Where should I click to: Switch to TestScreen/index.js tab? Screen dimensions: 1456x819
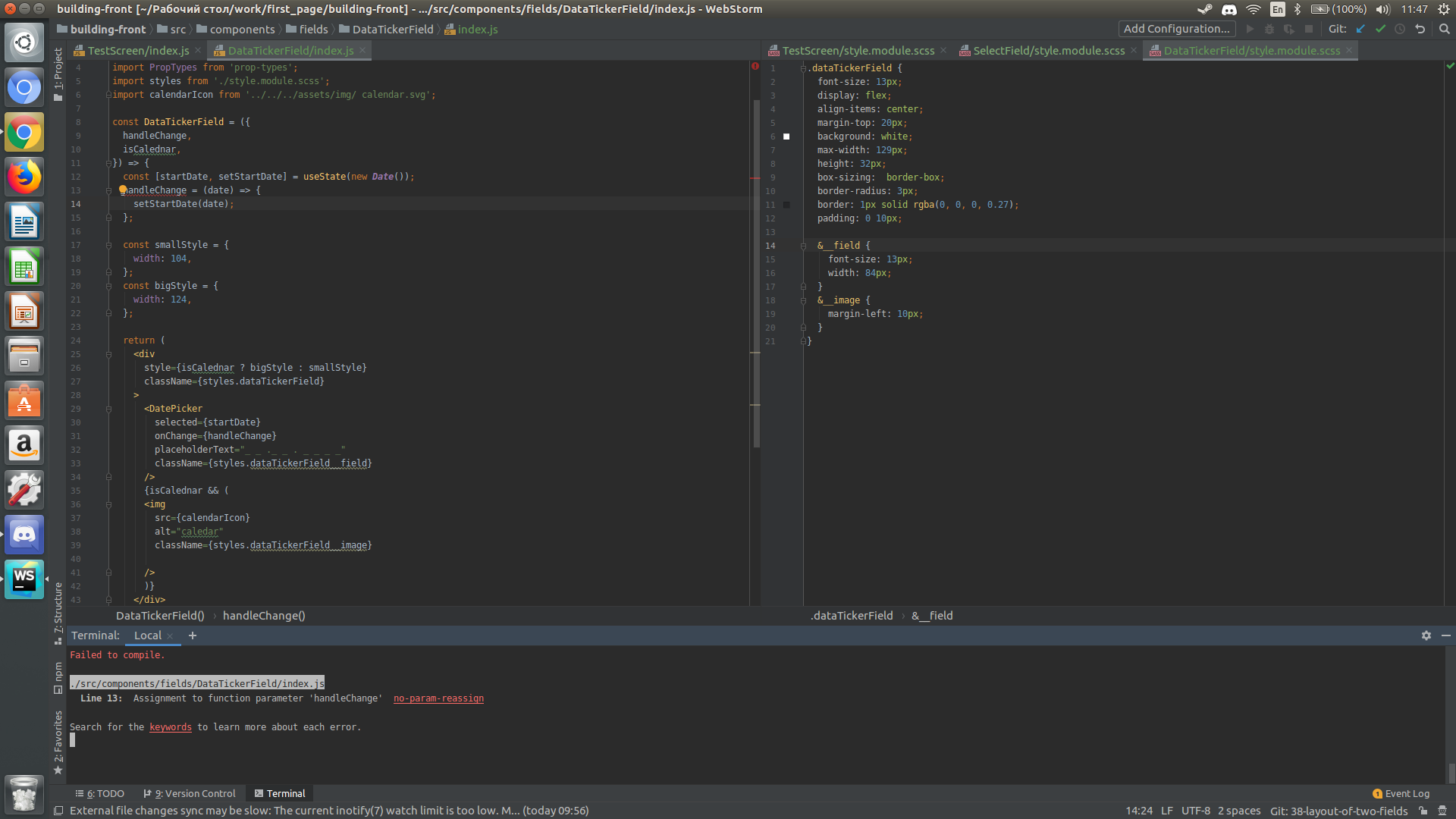pos(138,51)
